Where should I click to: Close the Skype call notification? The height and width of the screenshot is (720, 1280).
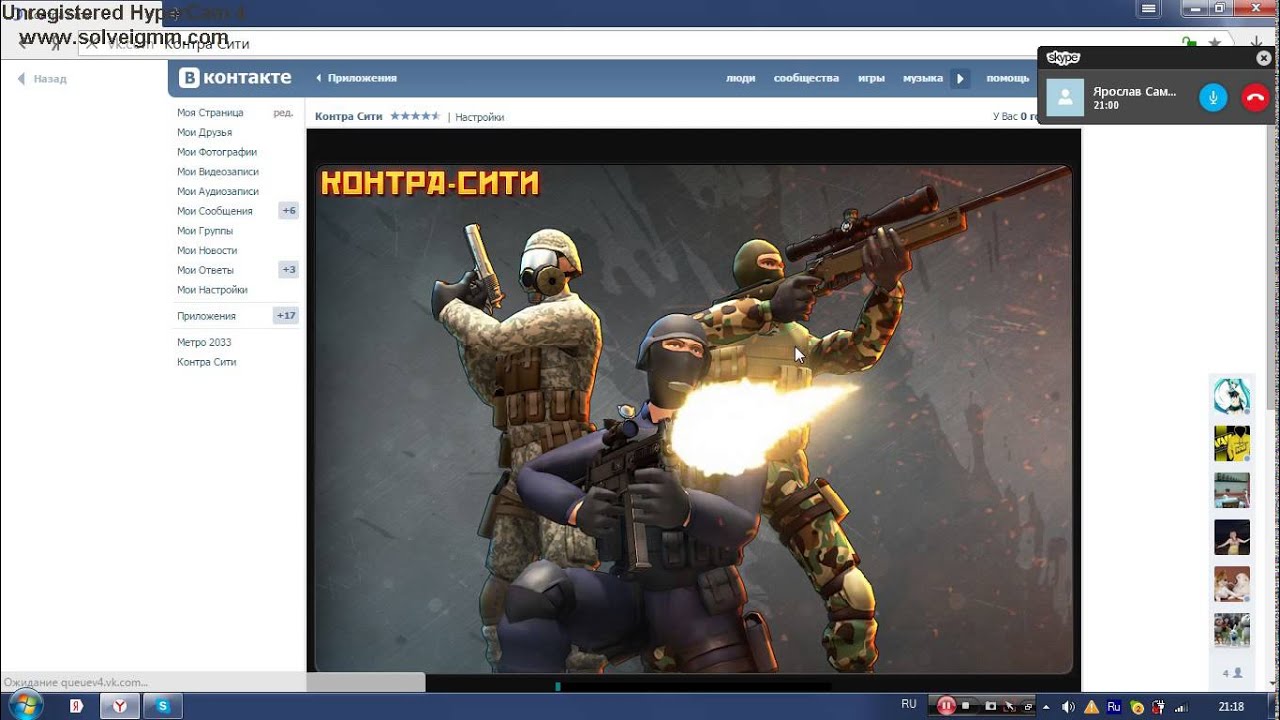pos(1264,58)
